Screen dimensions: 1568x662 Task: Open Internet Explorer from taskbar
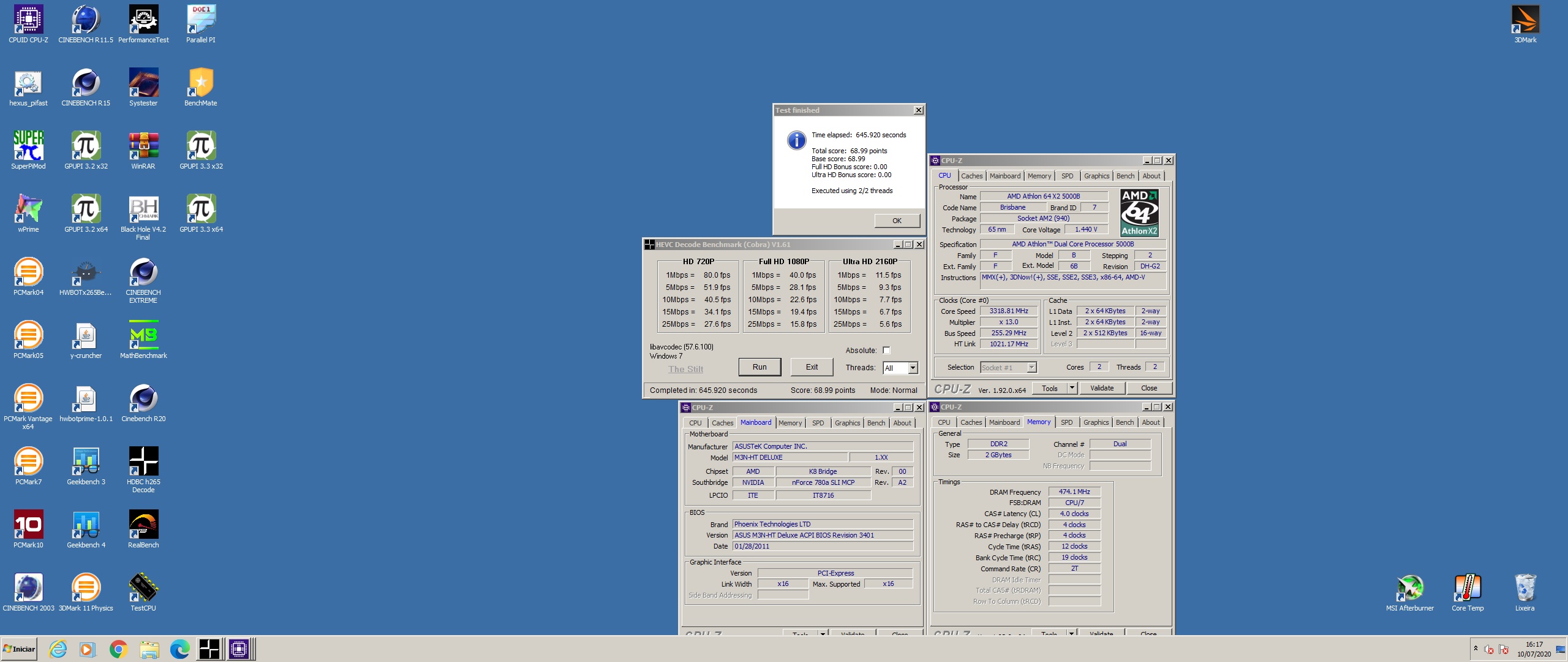click(x=58, y=649)
